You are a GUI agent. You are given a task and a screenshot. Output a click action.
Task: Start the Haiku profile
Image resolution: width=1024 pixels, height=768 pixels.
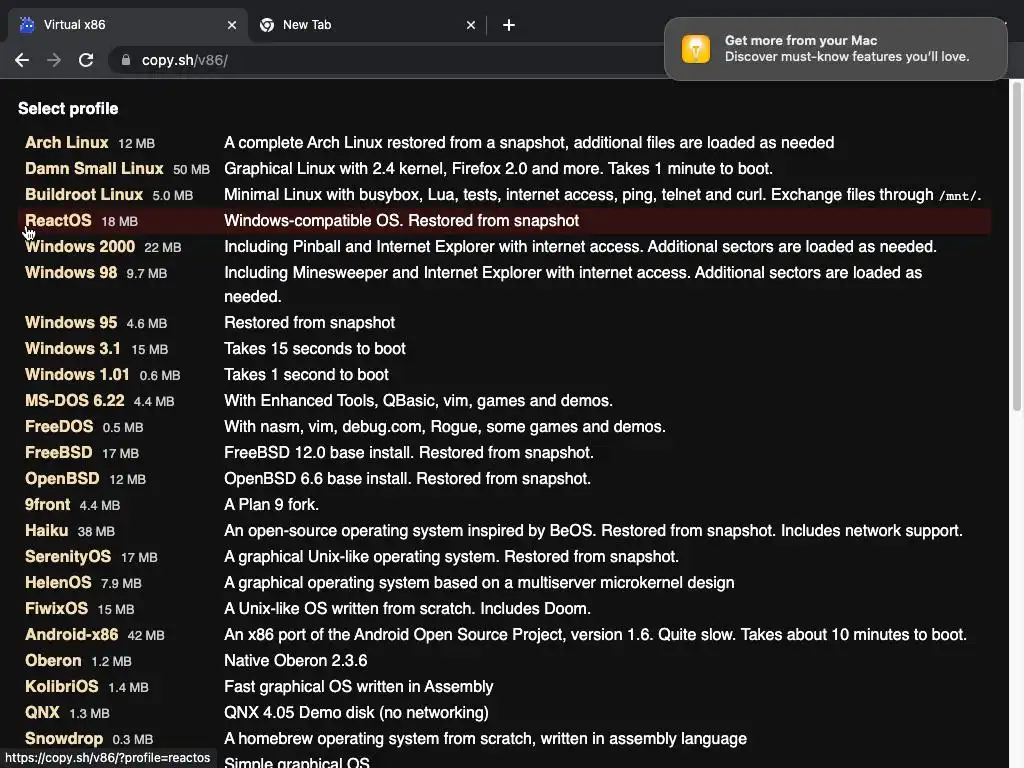[x=46, y=530]
